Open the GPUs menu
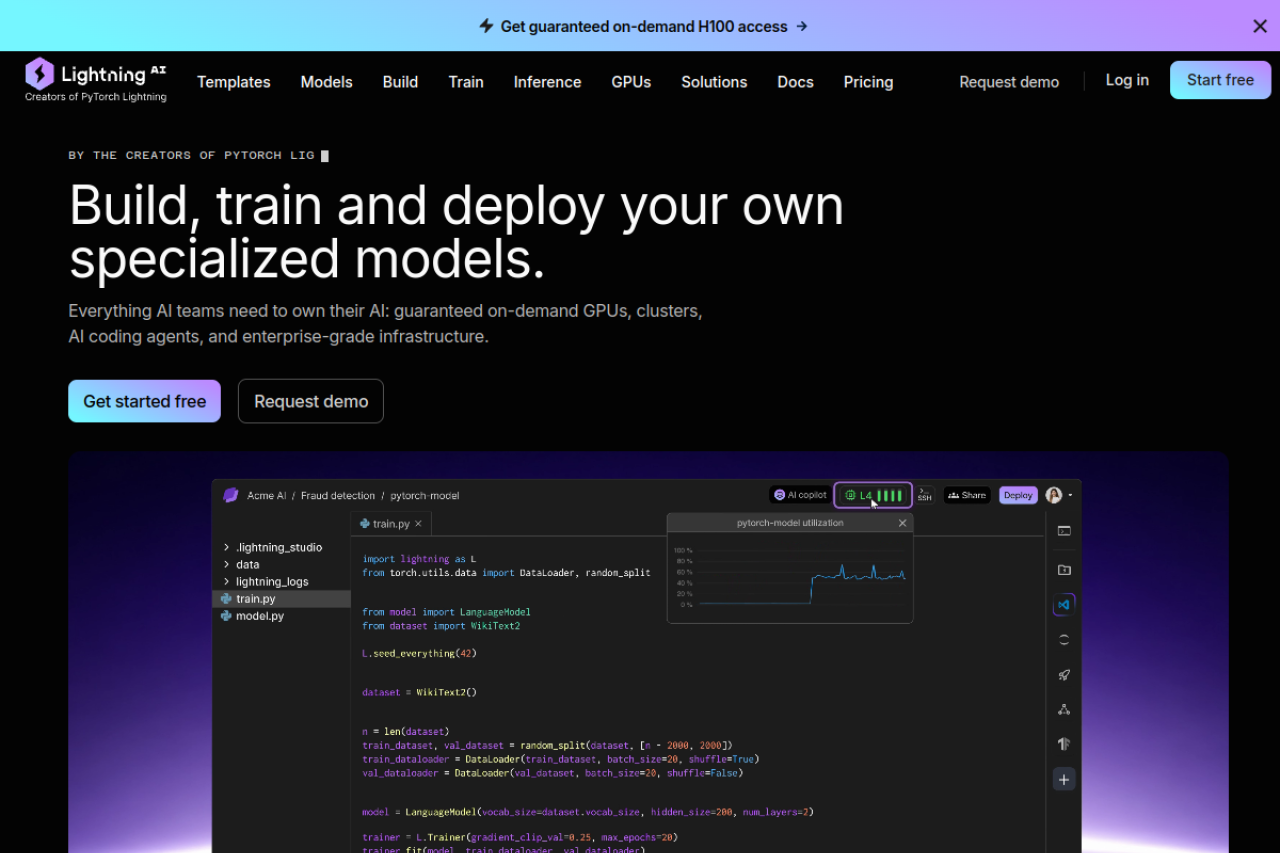 [631, 82]
